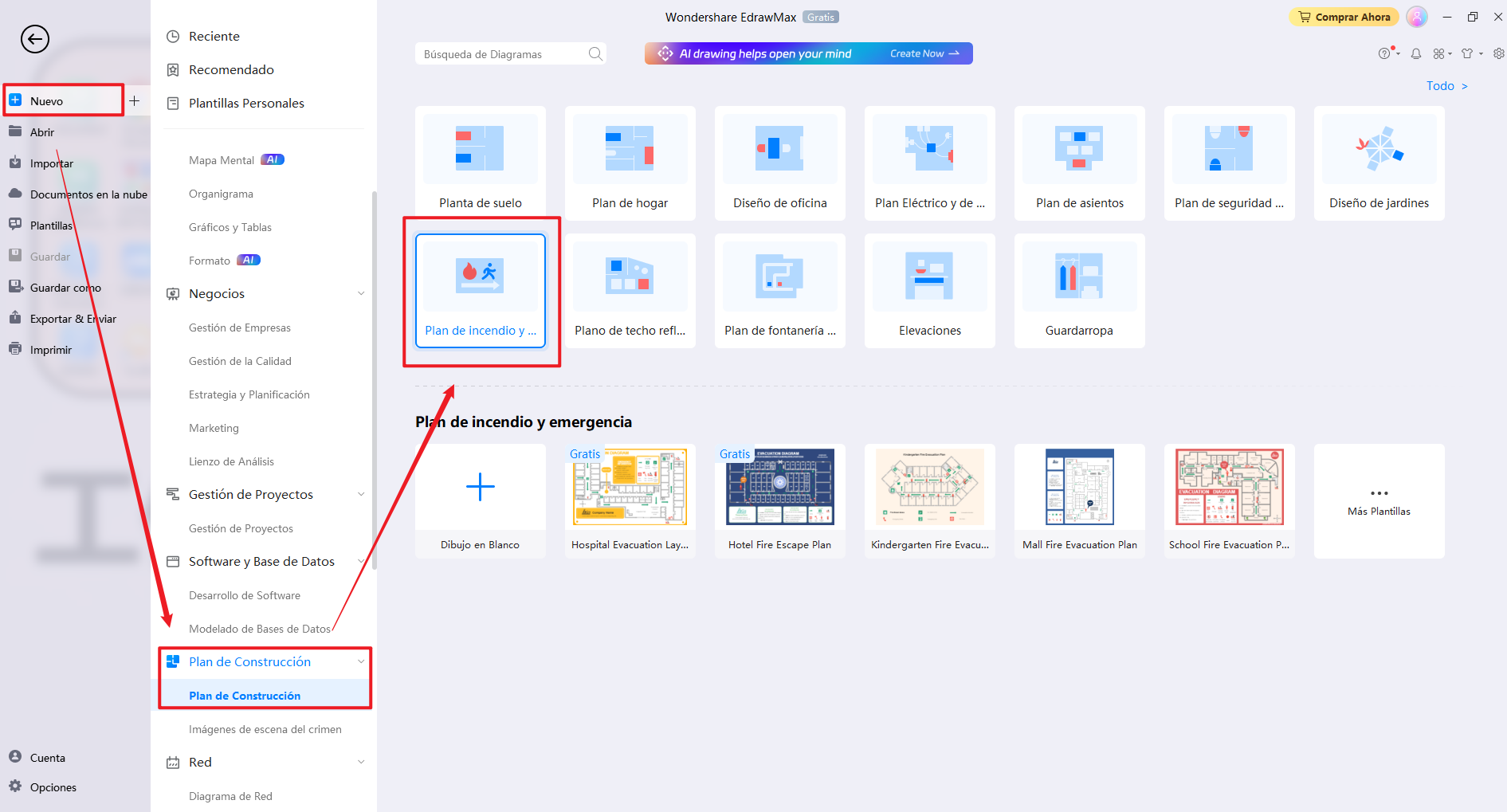Screen dimensions: 1507x812
Task: Click the back arrow icon
Action: click(35, 38)
